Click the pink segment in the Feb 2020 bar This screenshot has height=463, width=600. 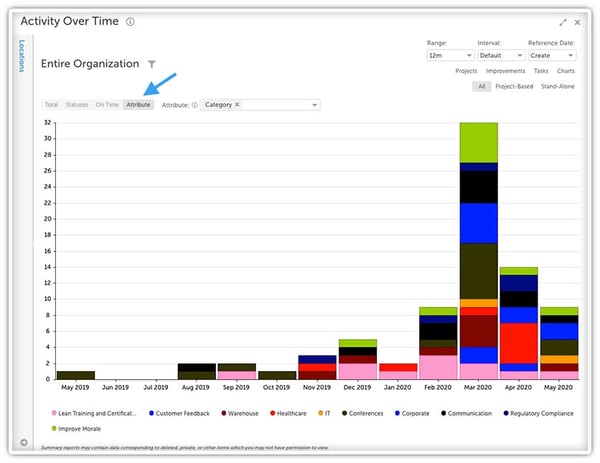438,367
